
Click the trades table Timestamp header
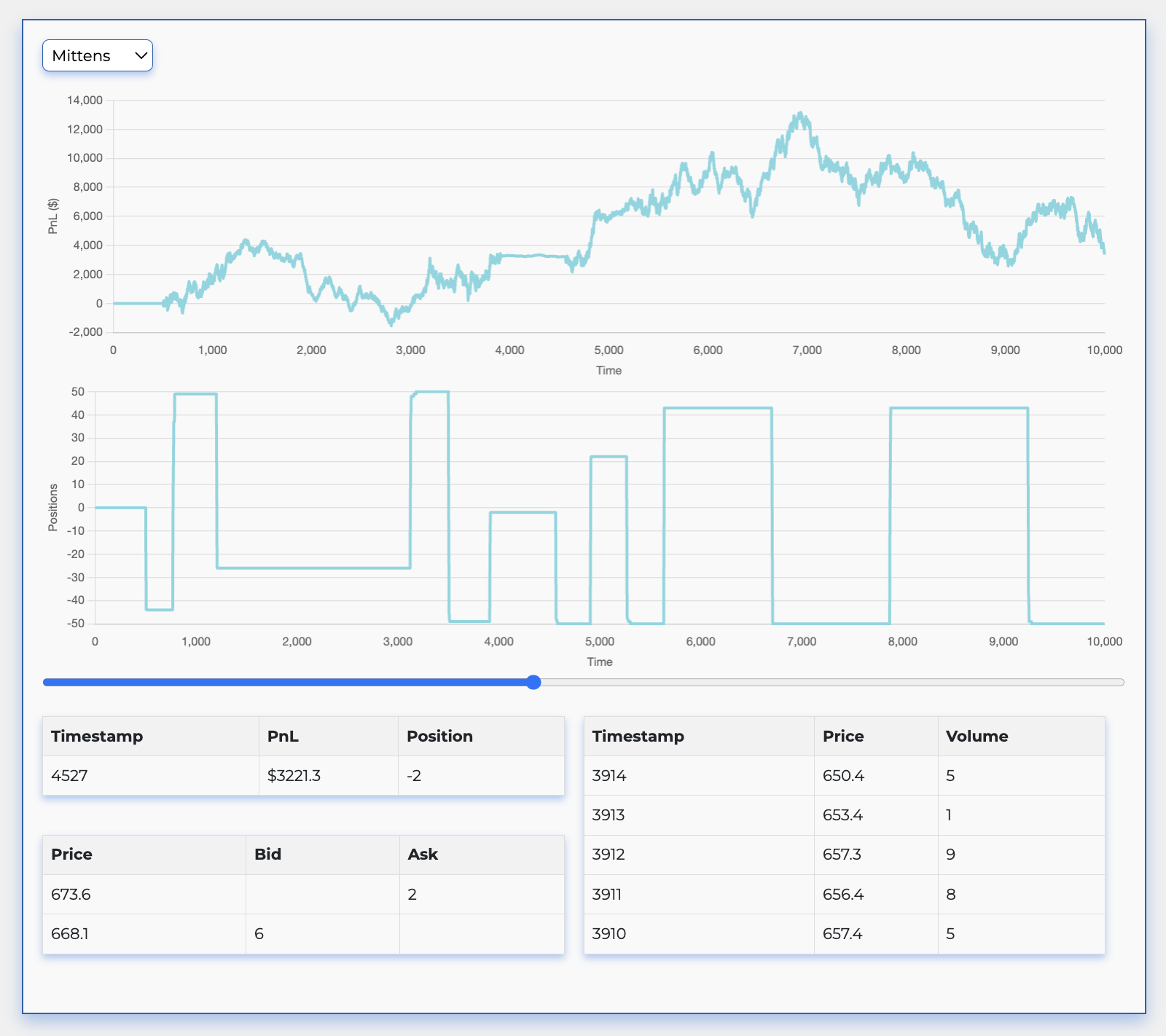coord(699,736)
